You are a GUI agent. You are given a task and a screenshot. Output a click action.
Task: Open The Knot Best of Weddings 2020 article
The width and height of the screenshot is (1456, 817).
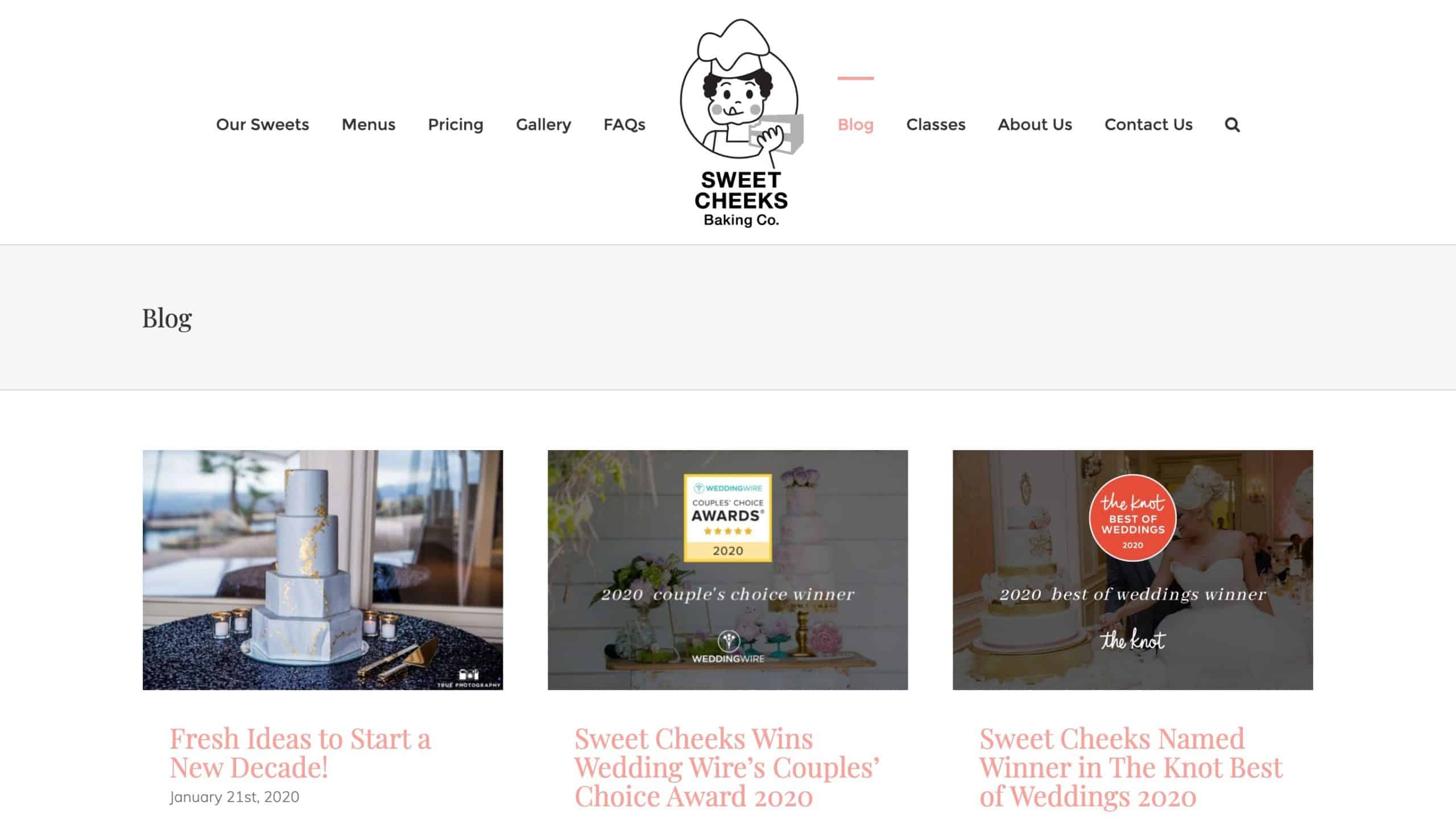pos(1131,768)
